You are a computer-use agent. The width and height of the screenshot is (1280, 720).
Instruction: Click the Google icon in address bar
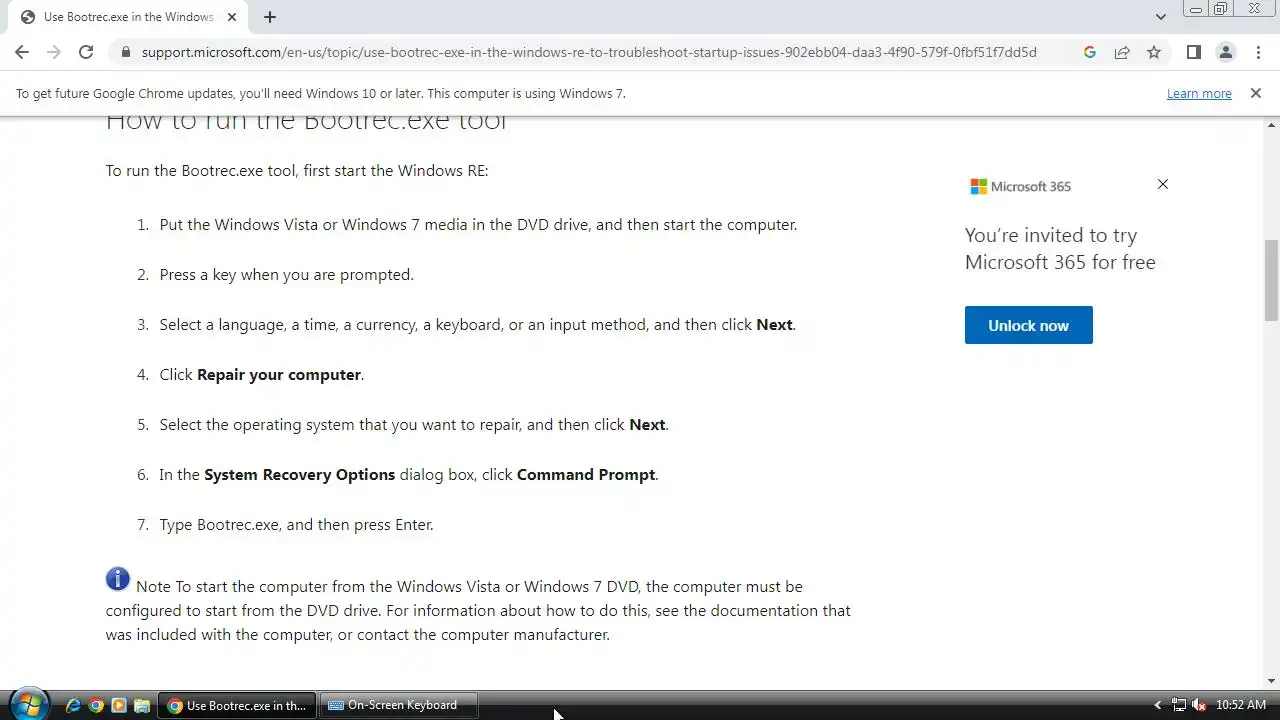(x=1090, y=52)
